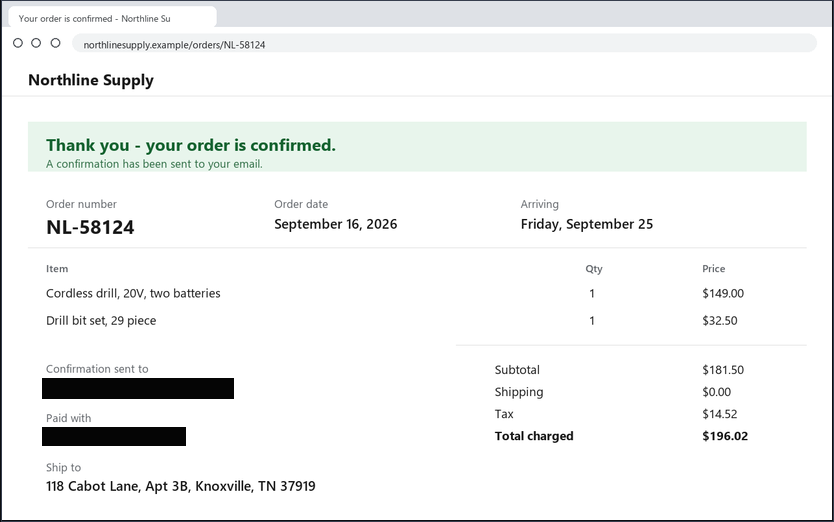This screenshot has width=834, height=522.
Task: Click the 'Order date' label
Action: coord(301,204)
